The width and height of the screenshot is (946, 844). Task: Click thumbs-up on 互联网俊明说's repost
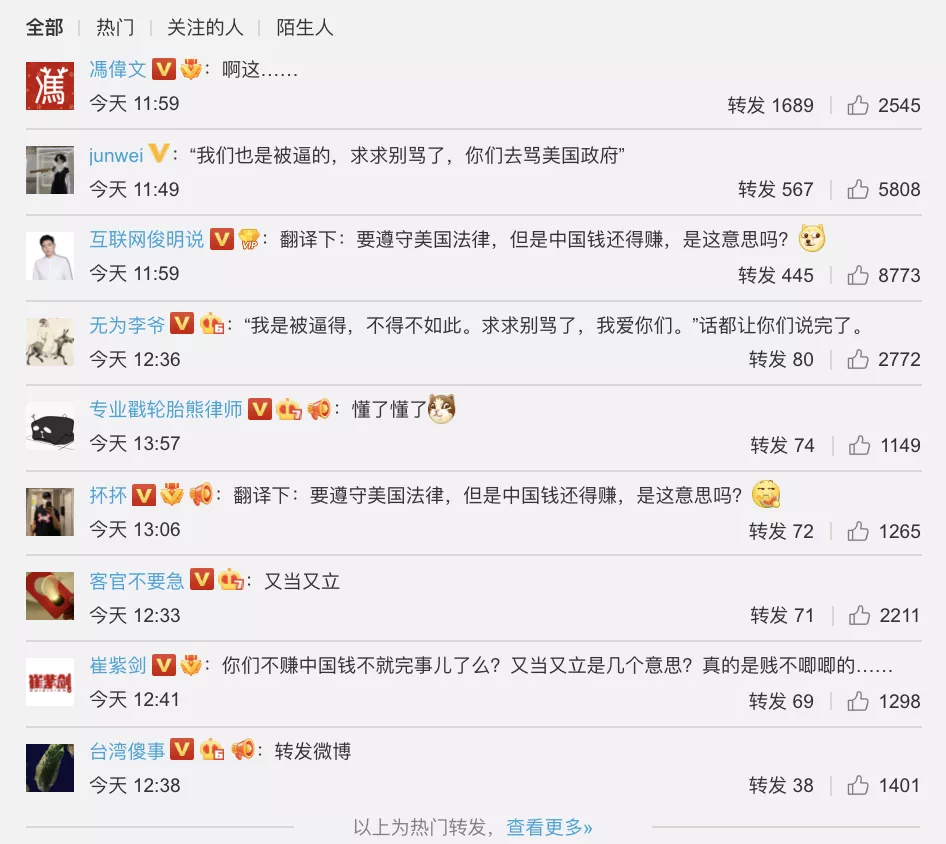point(857,275)
